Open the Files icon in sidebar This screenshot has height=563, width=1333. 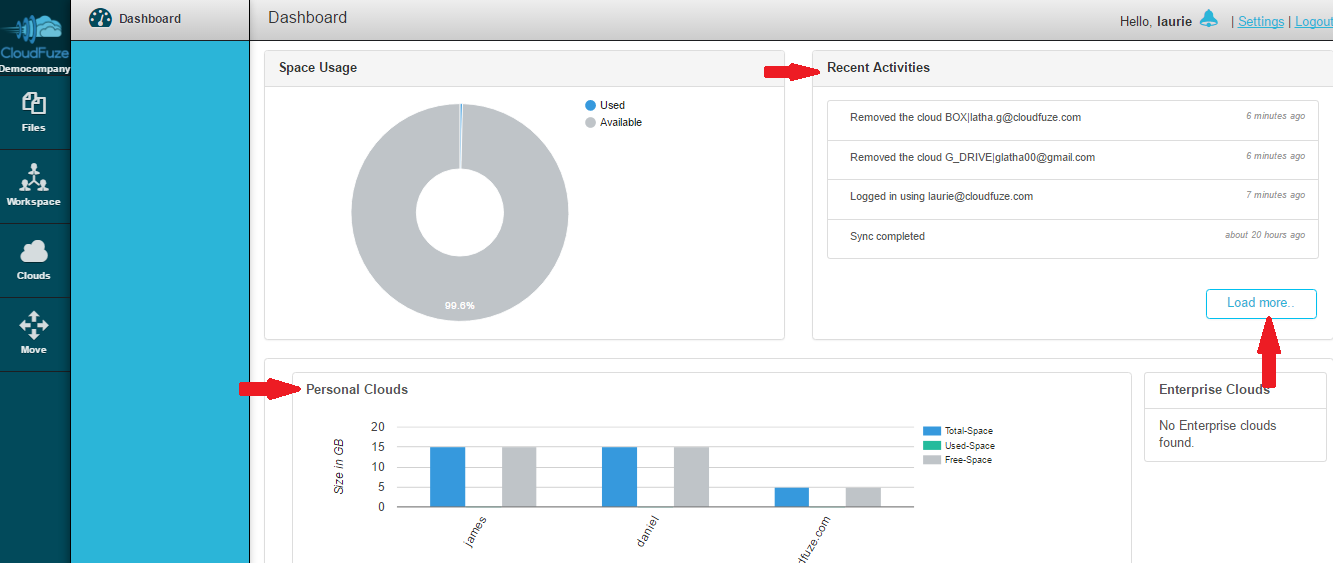tap(34, 103)
